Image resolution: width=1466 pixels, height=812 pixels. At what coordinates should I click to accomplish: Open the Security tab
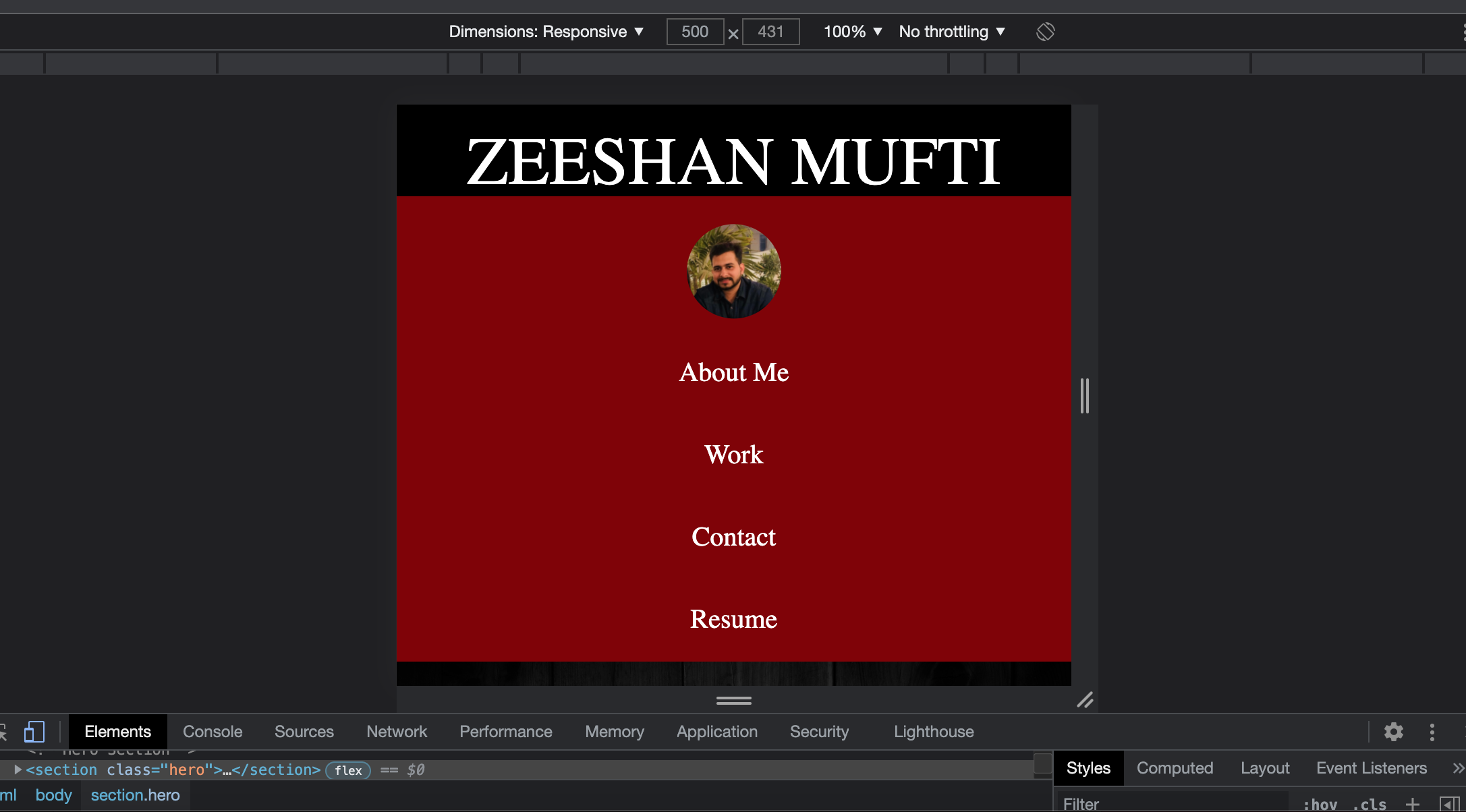tap(820, 732)
